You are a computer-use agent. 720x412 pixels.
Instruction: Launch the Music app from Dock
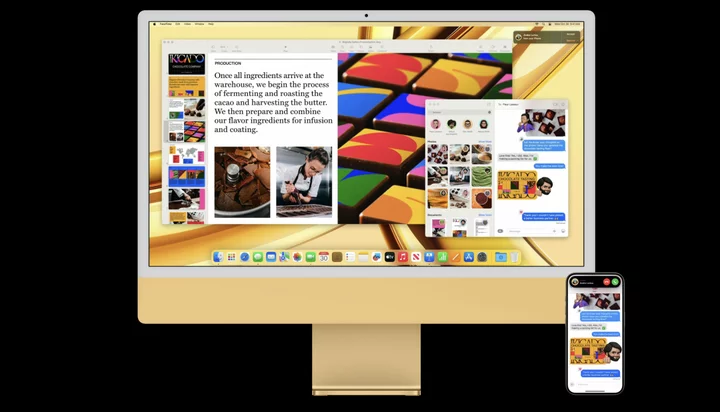coord(402,257)
